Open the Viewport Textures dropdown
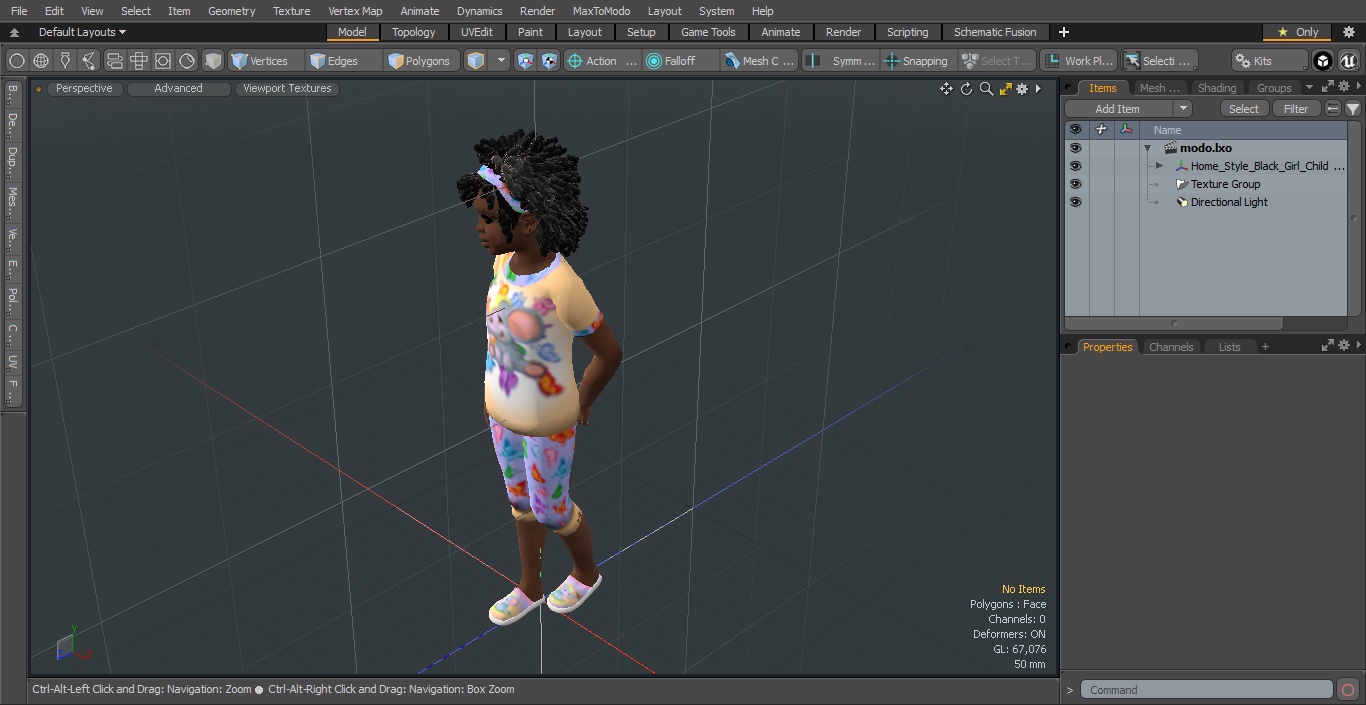The width and height of the screenshot is (1366, 705). [287, 88]
